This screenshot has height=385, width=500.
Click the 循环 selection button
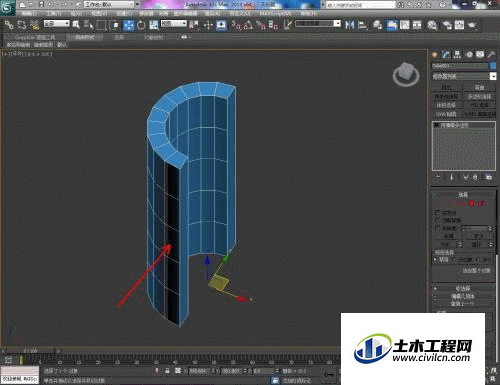[475, 245]
